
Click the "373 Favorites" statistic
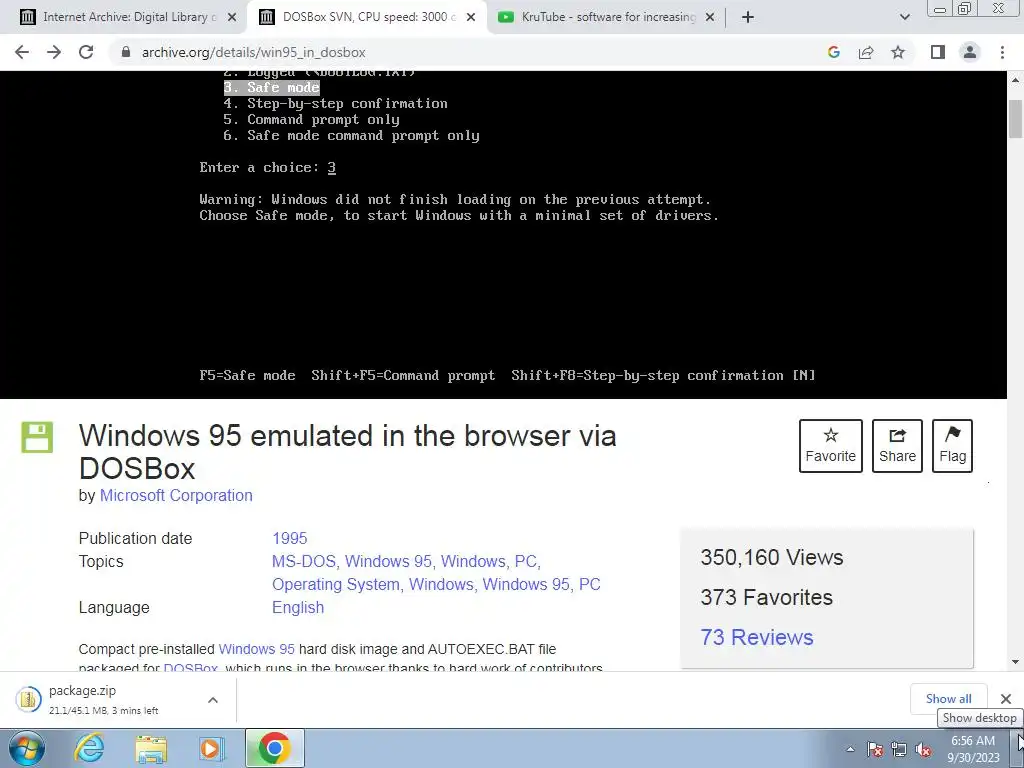[766, 597]
